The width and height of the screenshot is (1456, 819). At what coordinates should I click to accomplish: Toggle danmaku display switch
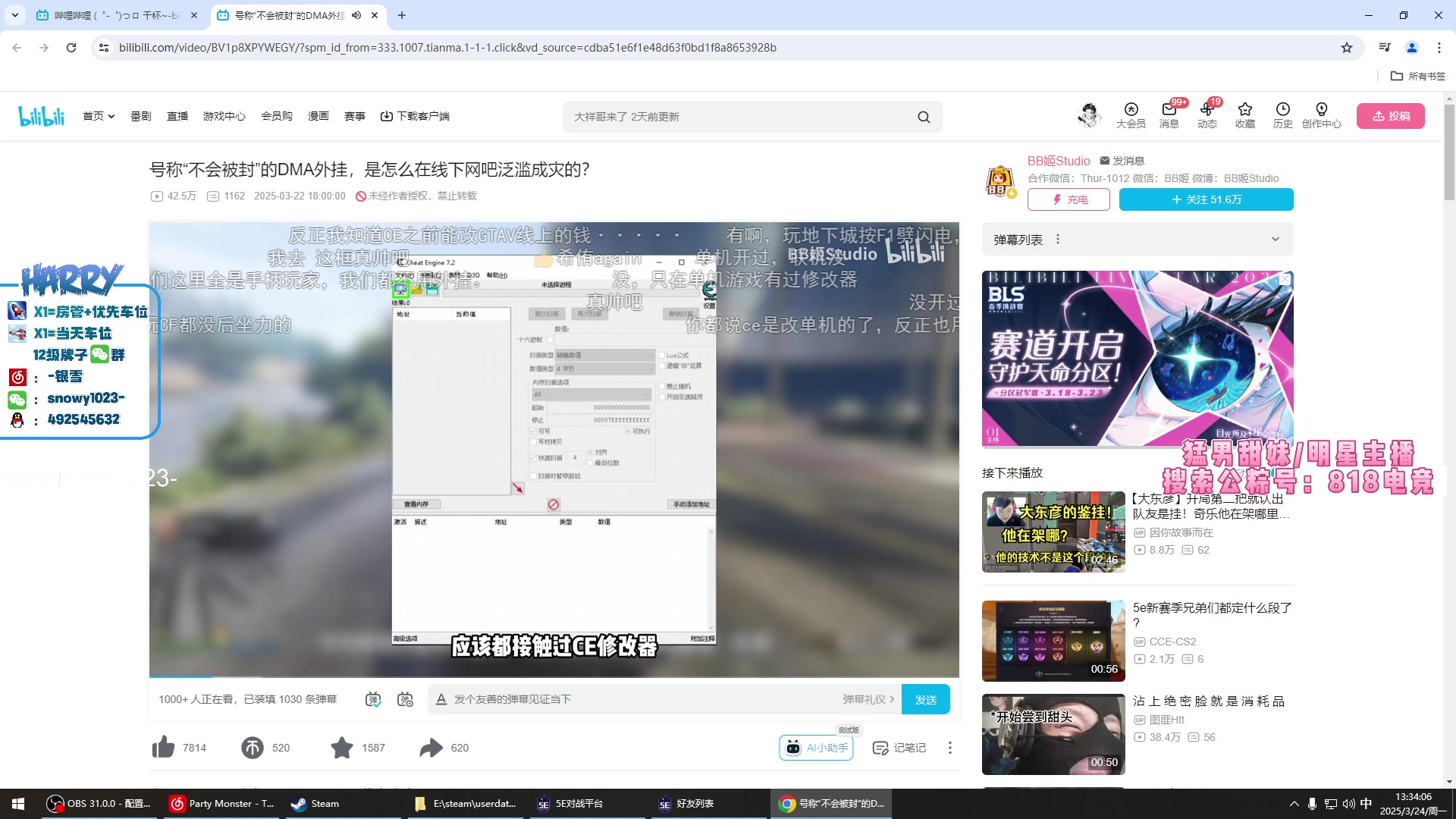373,699
